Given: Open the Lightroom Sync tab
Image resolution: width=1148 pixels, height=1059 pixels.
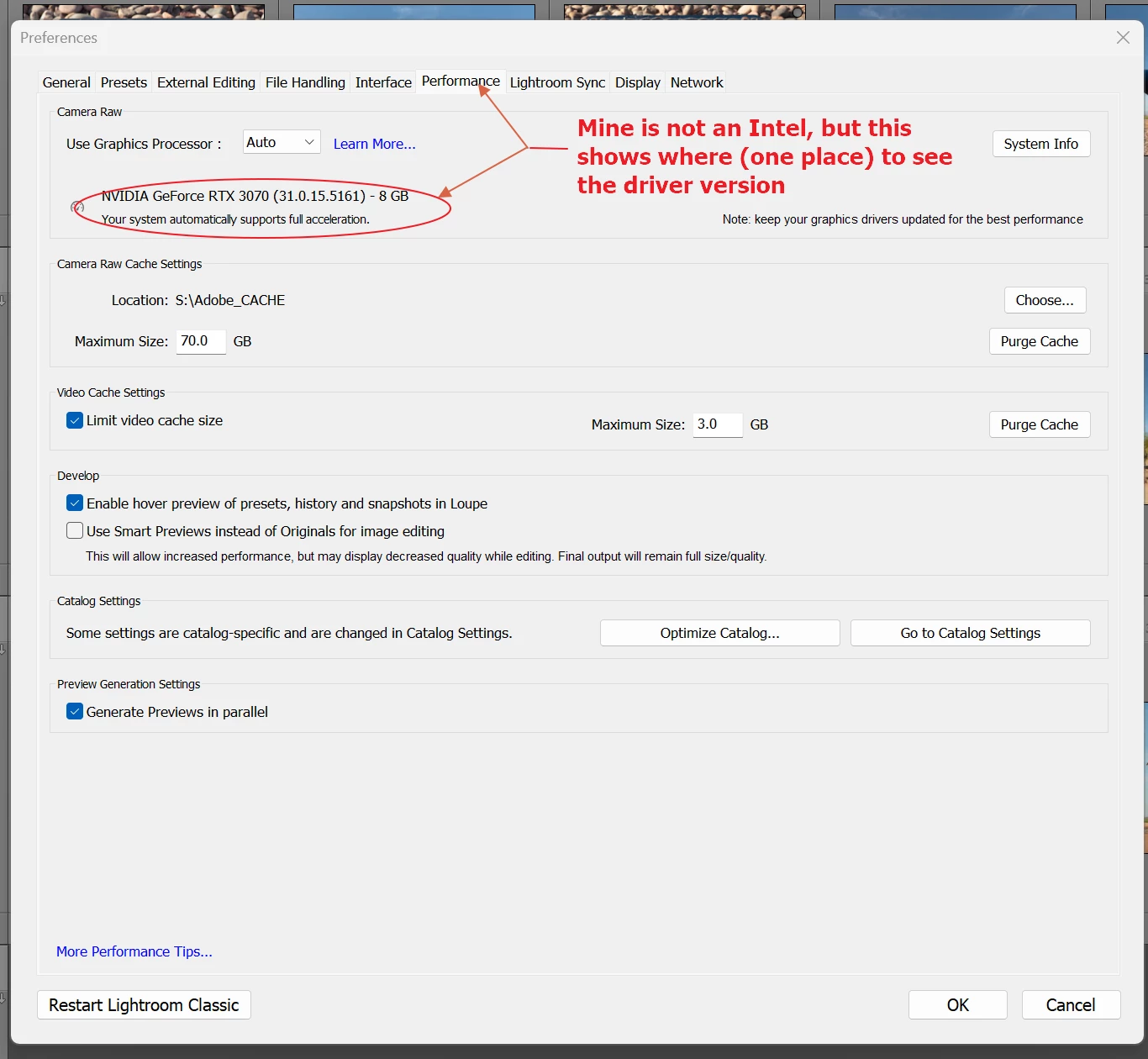Looking at the screenshot, I should click(x=557, y=82).
